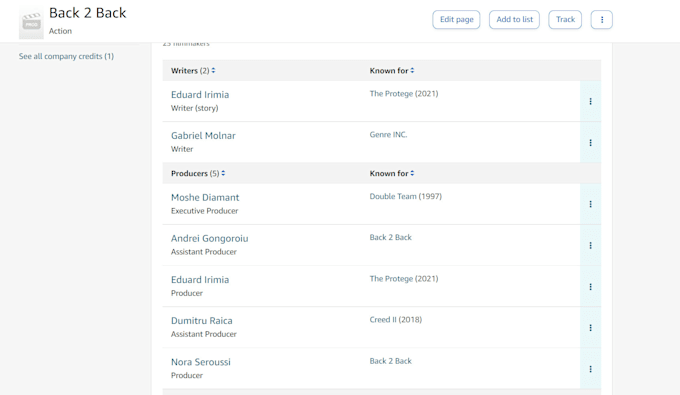Open row options for Andrei Gongoroiu
Image resolution: width=680 pixels, height=395 pixels.
[590, 245]
